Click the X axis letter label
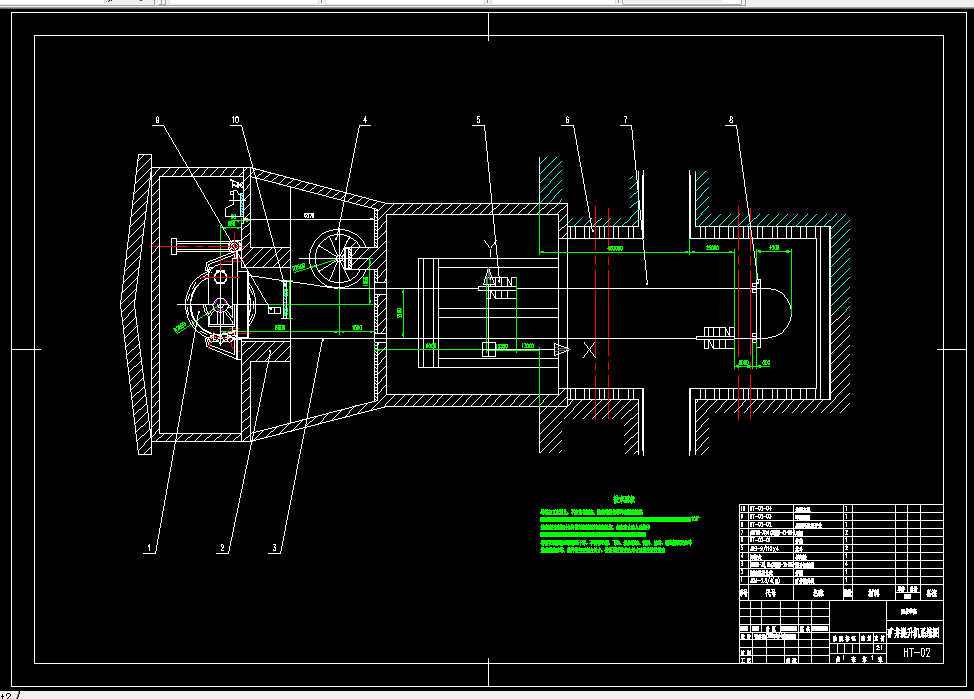 point(589,350)
